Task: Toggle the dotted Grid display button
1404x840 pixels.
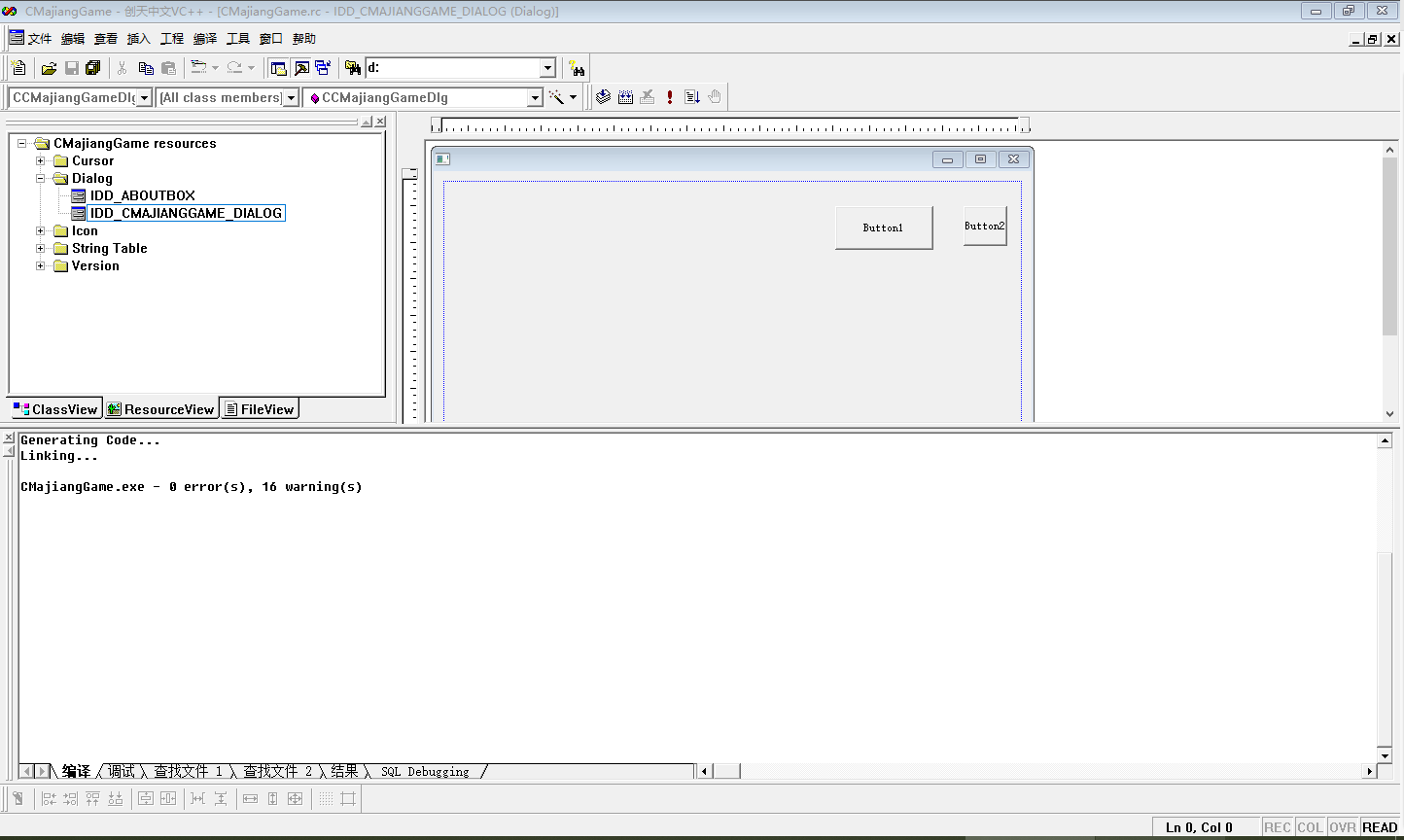Action: click(x=326, y=798)
